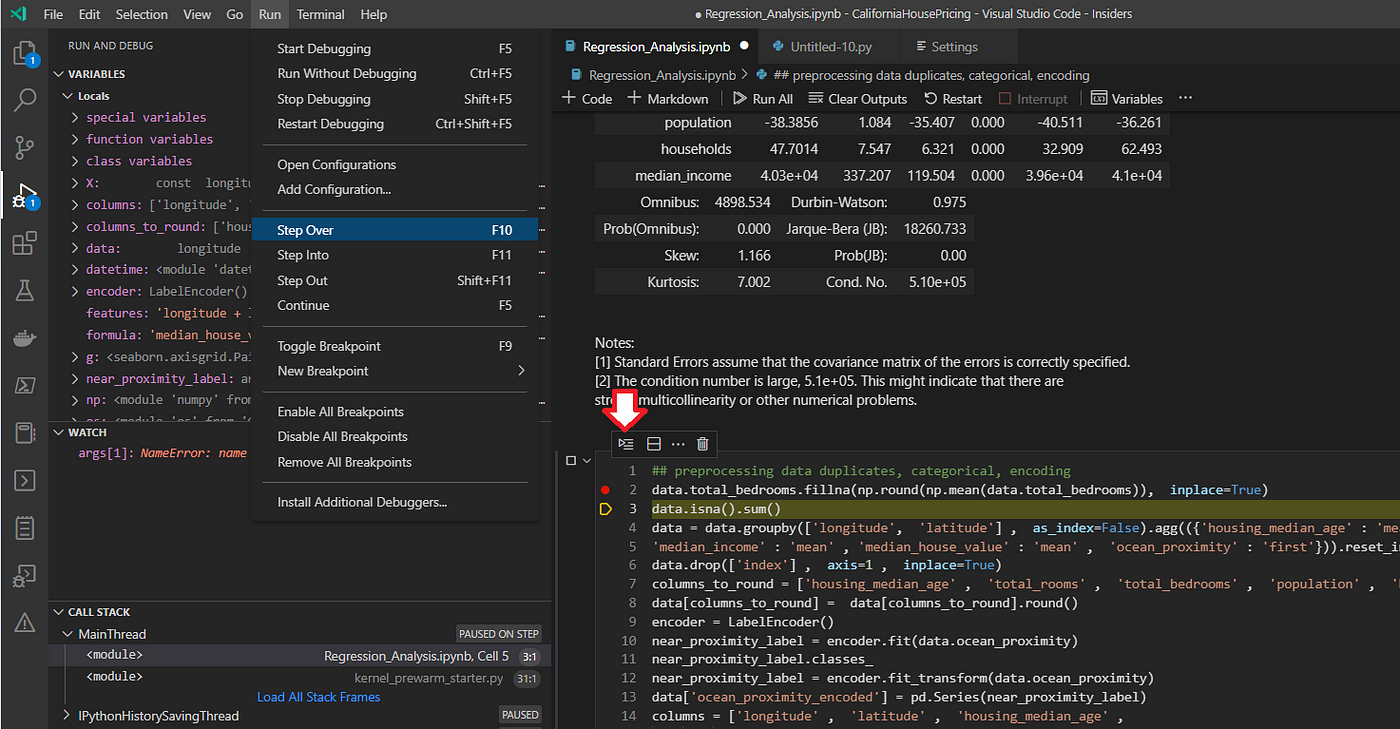
Task: Choose Install Additional Debuggers entry
Action: (x=395, y=502)
